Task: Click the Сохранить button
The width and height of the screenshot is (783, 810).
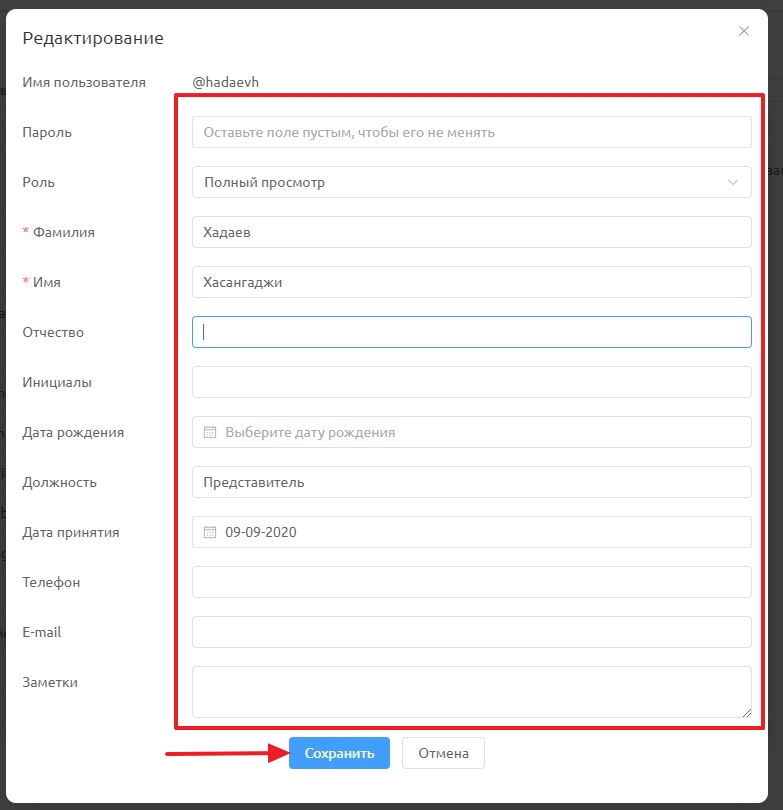Action: click(x=339, y=753)
